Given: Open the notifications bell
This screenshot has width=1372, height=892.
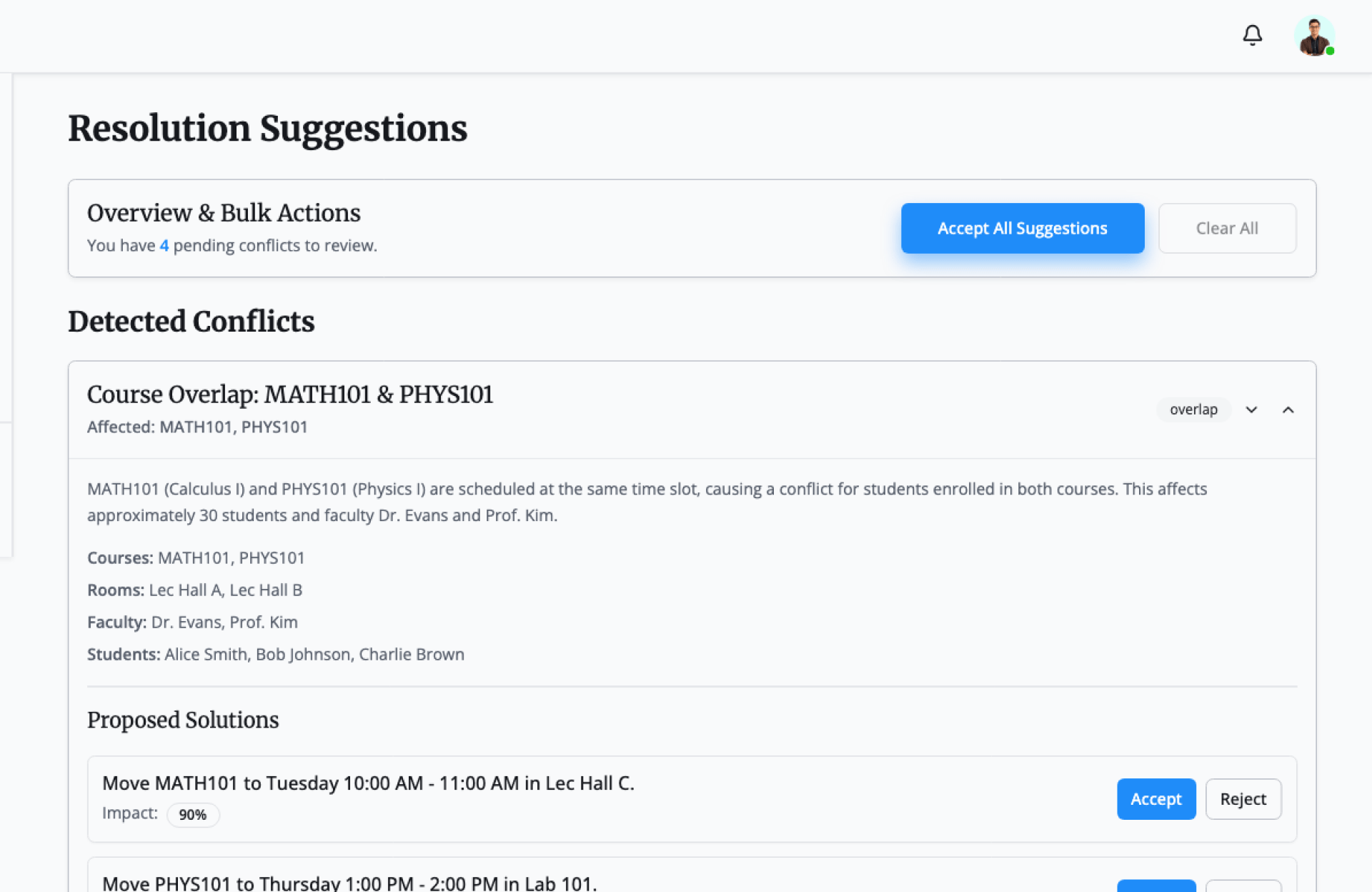Looking at the screenshot, I should [x=1252, y=35].
